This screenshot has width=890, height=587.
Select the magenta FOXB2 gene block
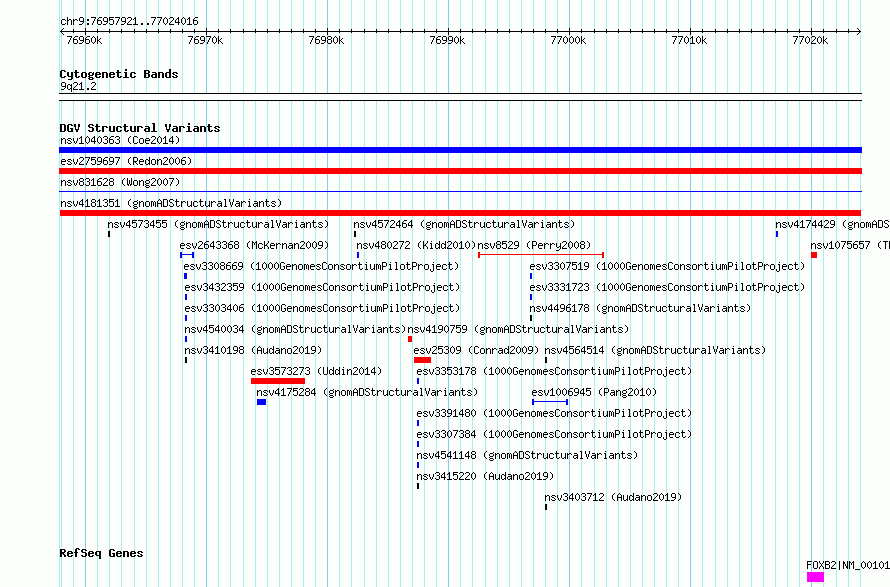(815, 577)
